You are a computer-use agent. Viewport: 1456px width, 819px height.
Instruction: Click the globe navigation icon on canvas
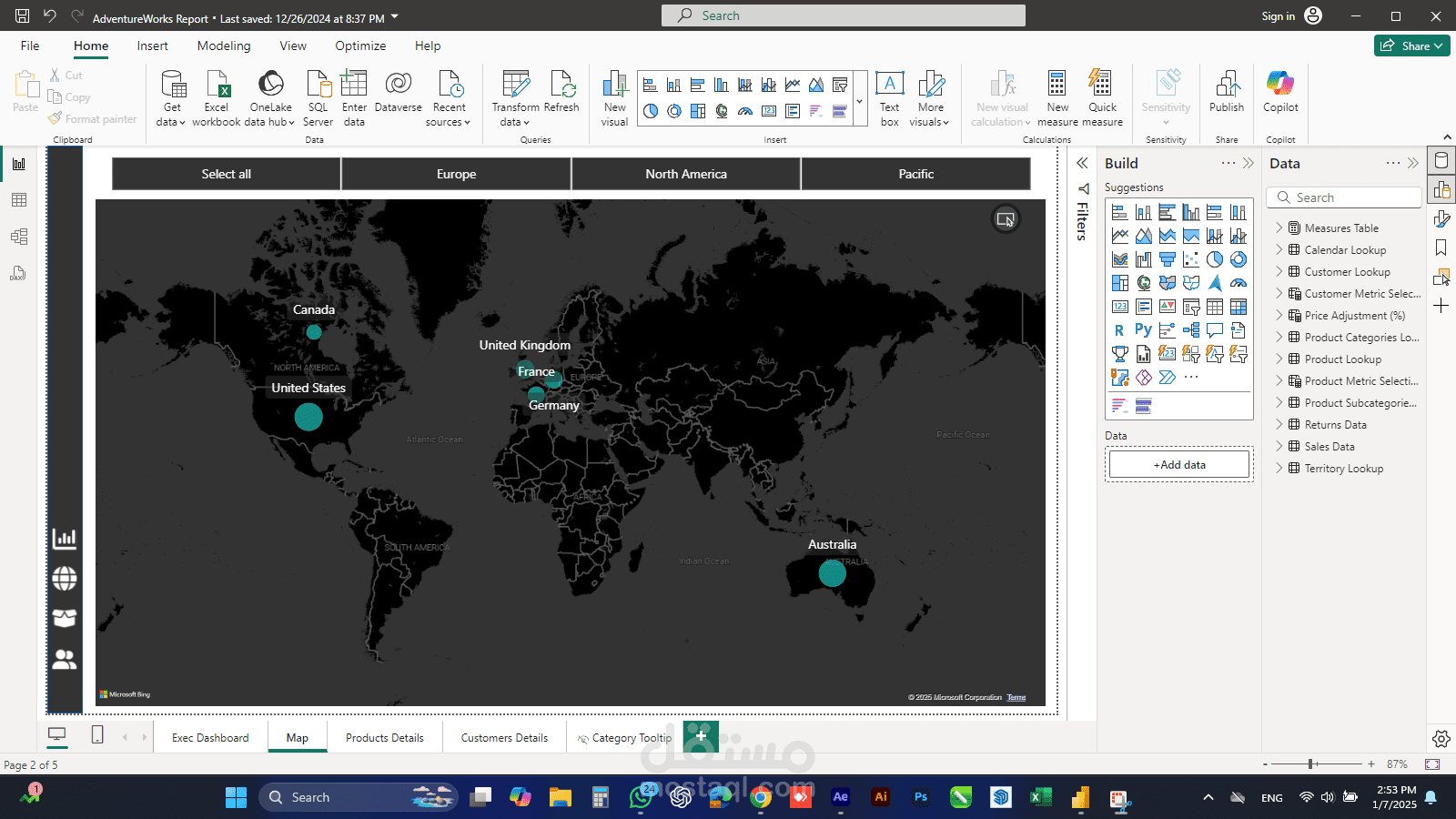65,578
